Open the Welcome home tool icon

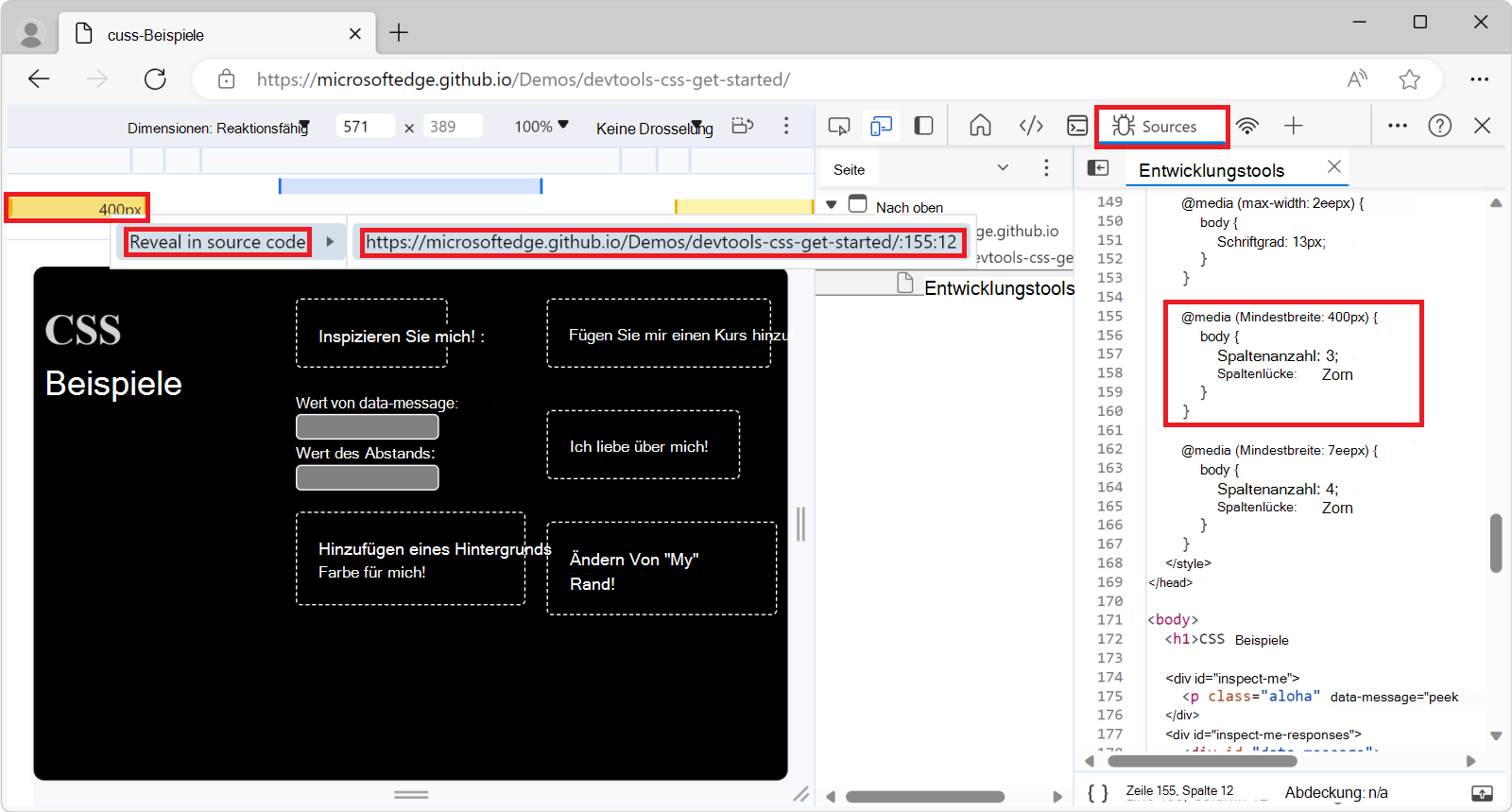[x=980, y=126]
